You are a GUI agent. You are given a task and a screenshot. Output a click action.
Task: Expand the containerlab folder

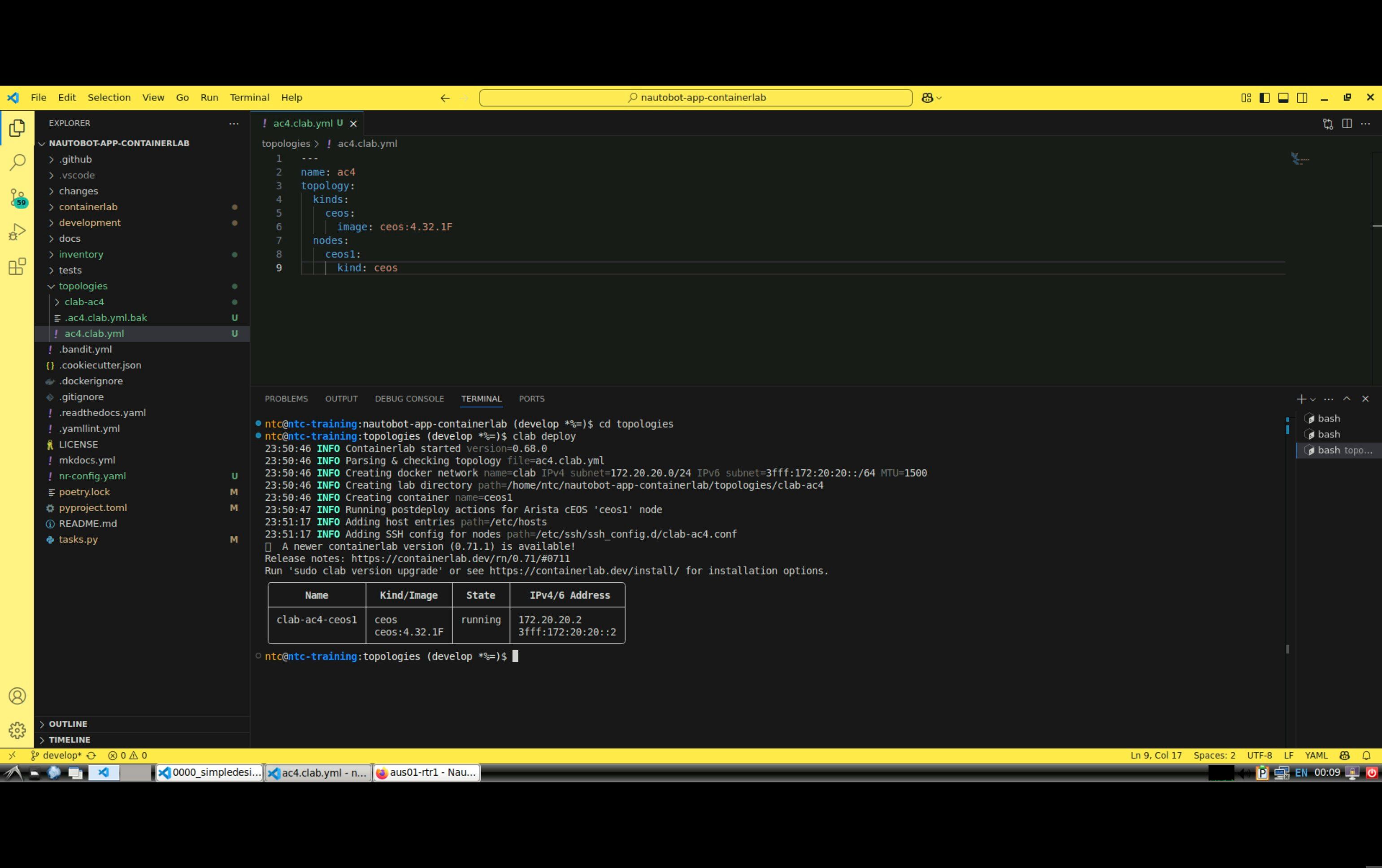coord(88,207)
